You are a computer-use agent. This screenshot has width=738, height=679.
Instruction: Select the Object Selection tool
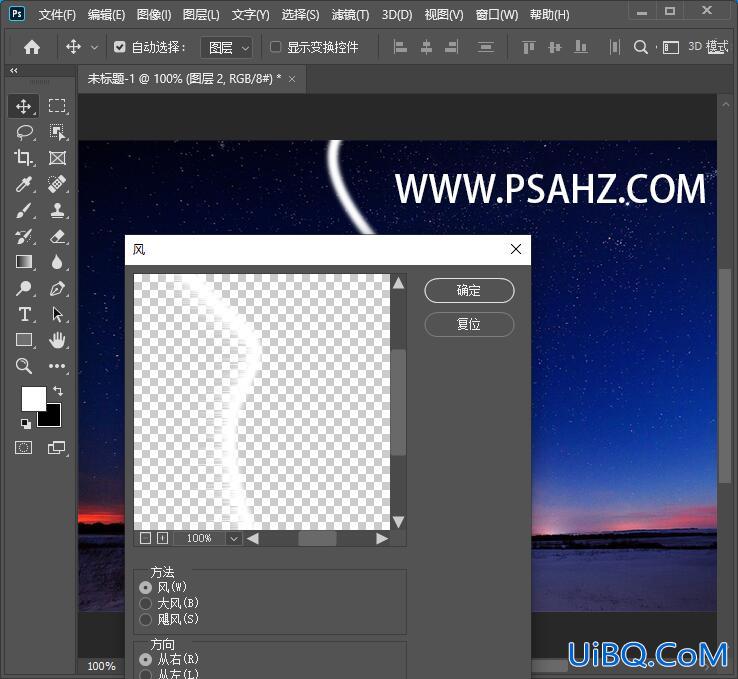(57, 133)
